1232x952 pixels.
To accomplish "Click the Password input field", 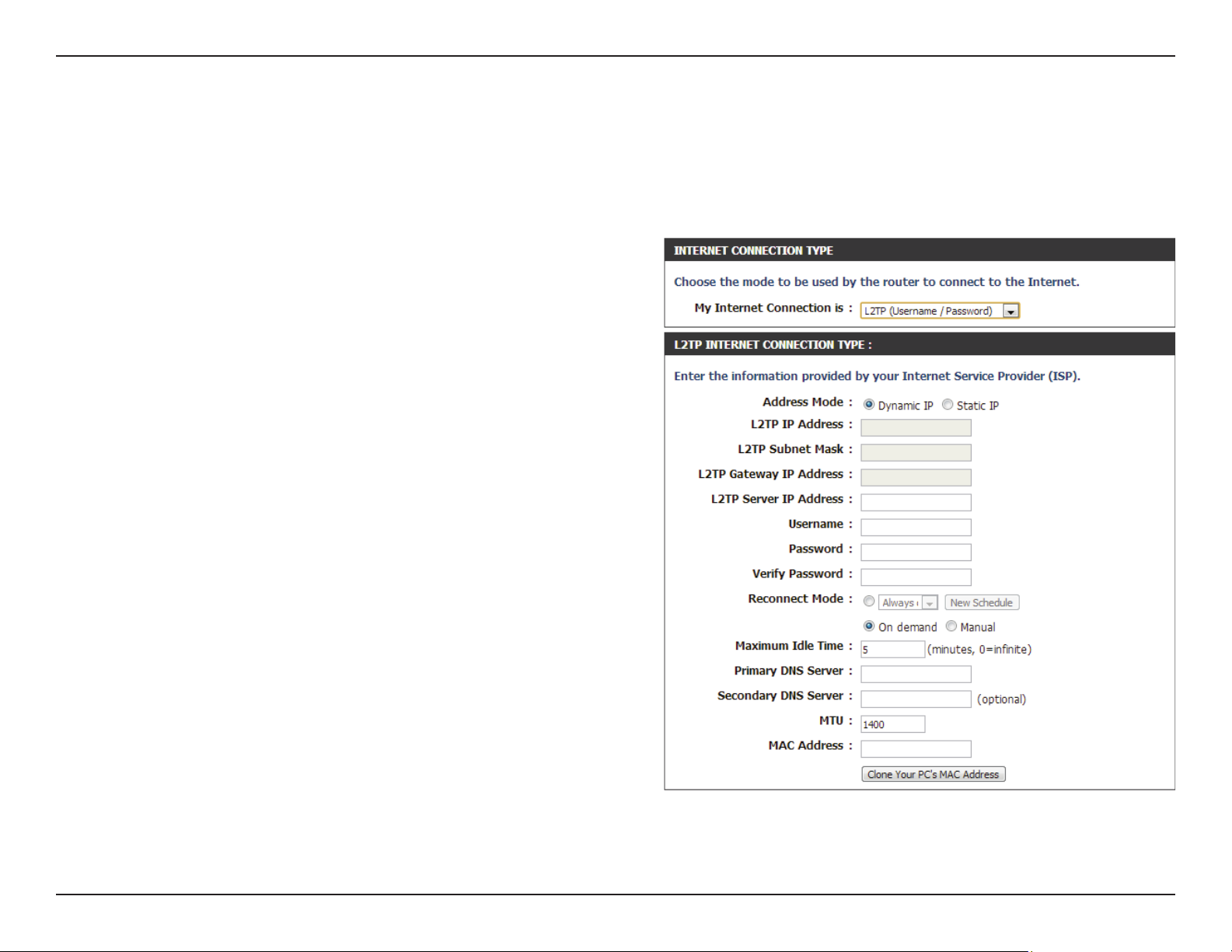I will click(x=916, y=552).
